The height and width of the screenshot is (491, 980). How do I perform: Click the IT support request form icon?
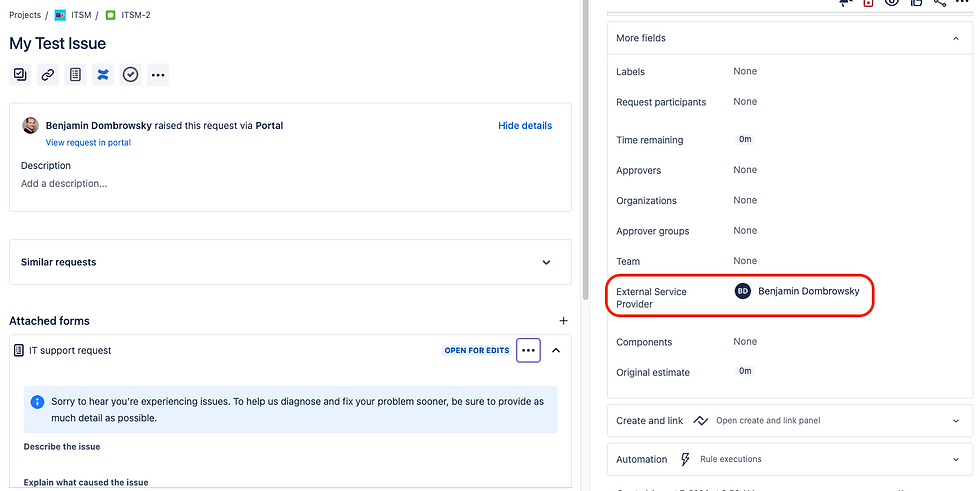click(19, 350)
